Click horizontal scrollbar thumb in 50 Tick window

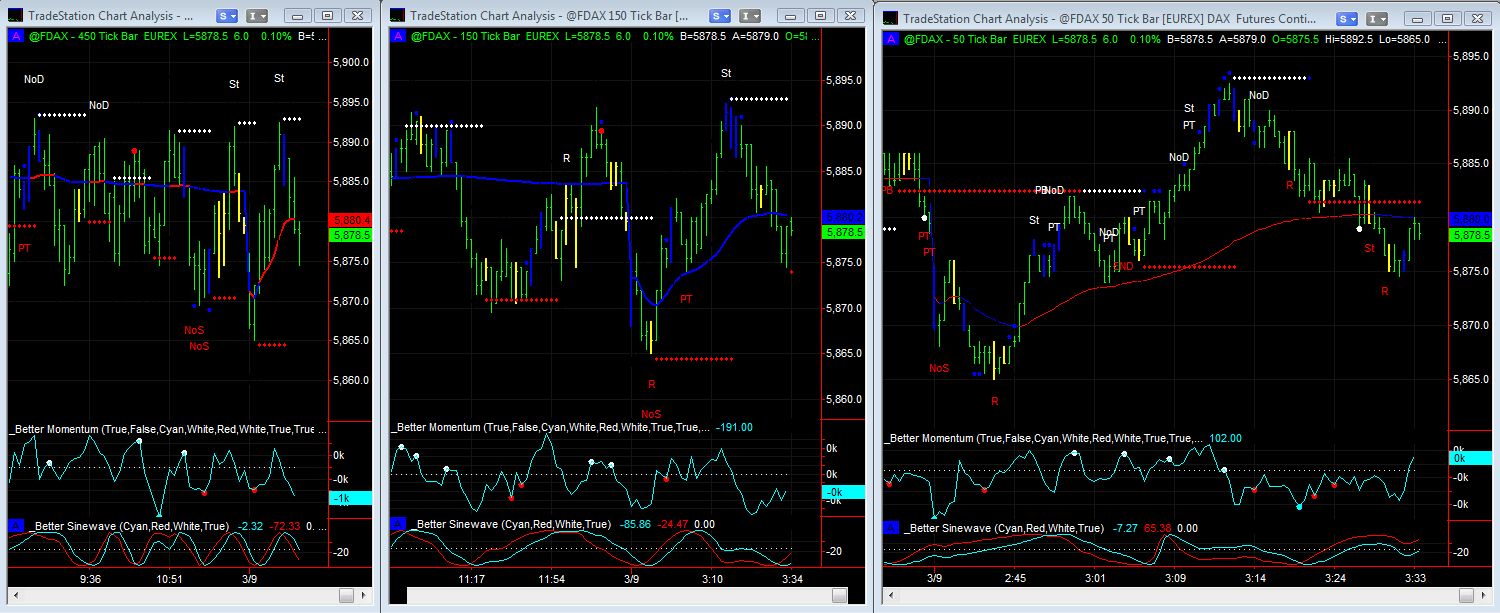[x=1467, y=596]
